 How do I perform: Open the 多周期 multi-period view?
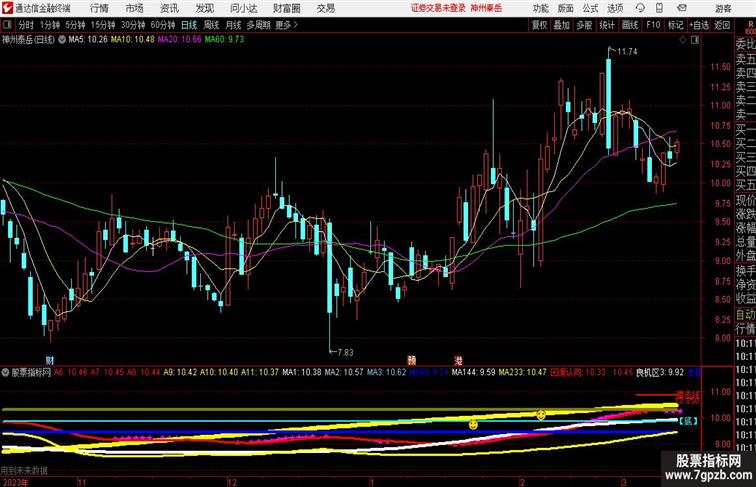coord(258,25)
